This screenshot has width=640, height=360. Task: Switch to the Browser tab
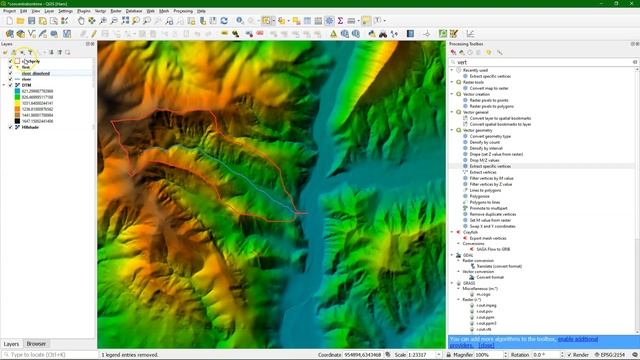tap(36, 344)
